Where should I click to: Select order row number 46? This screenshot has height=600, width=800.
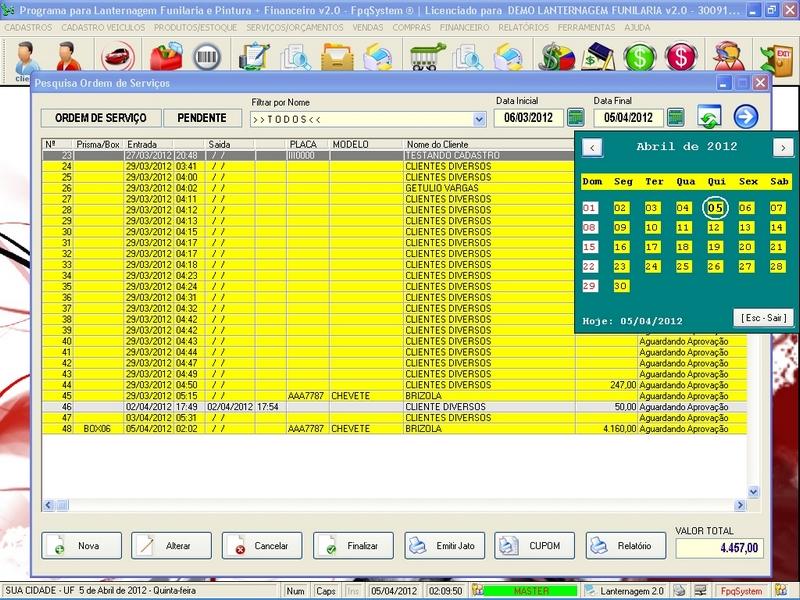coord(300,407)
